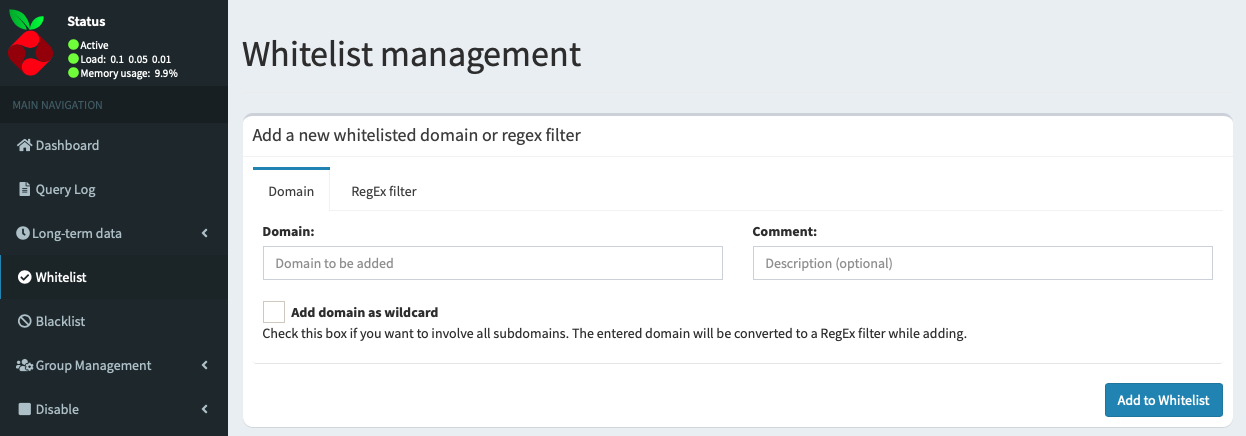Image resolution: width=1246 pixels, height=436 pixels.
Task: Click the Whitelist checkmark circle icon
Action: pos(25,277)
